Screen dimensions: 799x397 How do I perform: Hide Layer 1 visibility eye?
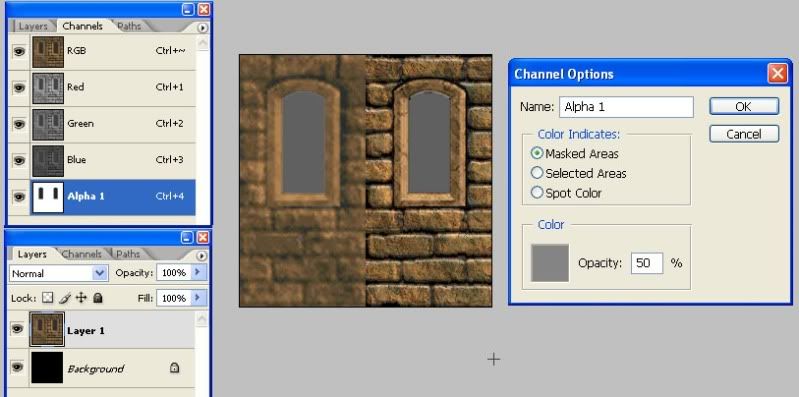coord(18,329)
